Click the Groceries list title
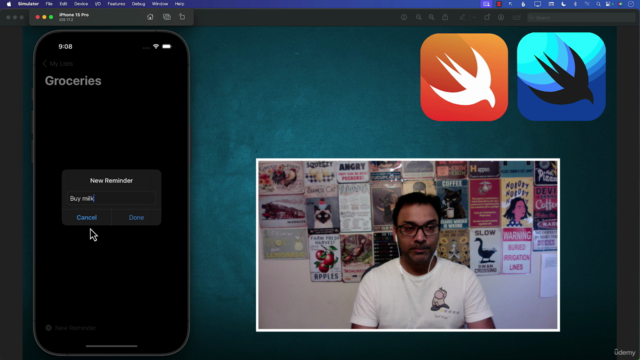The height and width of the screenshot is (360, 640). [x=73, y=81]
